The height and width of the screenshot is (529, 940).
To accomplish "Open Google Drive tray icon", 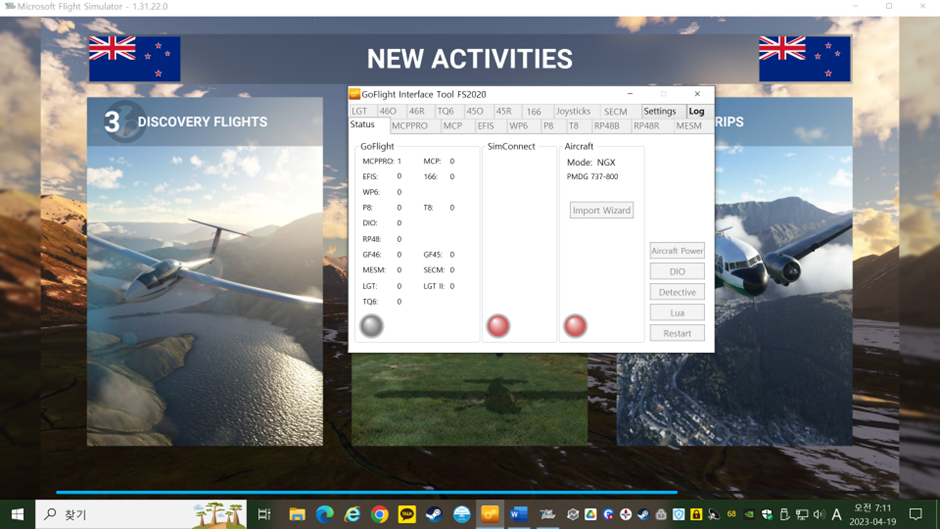I will [x=590, y=515].
